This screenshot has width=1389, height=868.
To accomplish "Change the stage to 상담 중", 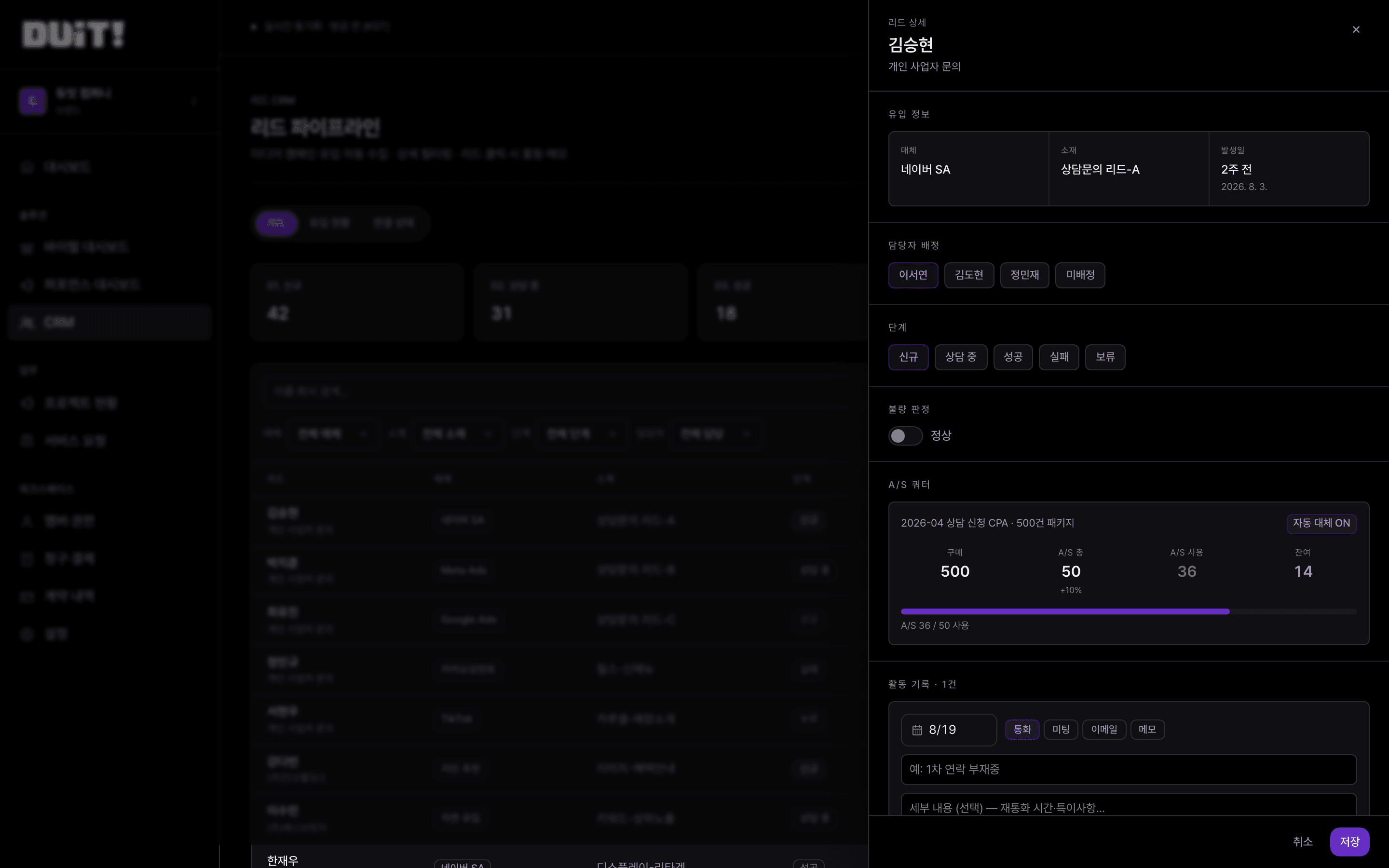I will pyautogui.click(x=961, y=357).
